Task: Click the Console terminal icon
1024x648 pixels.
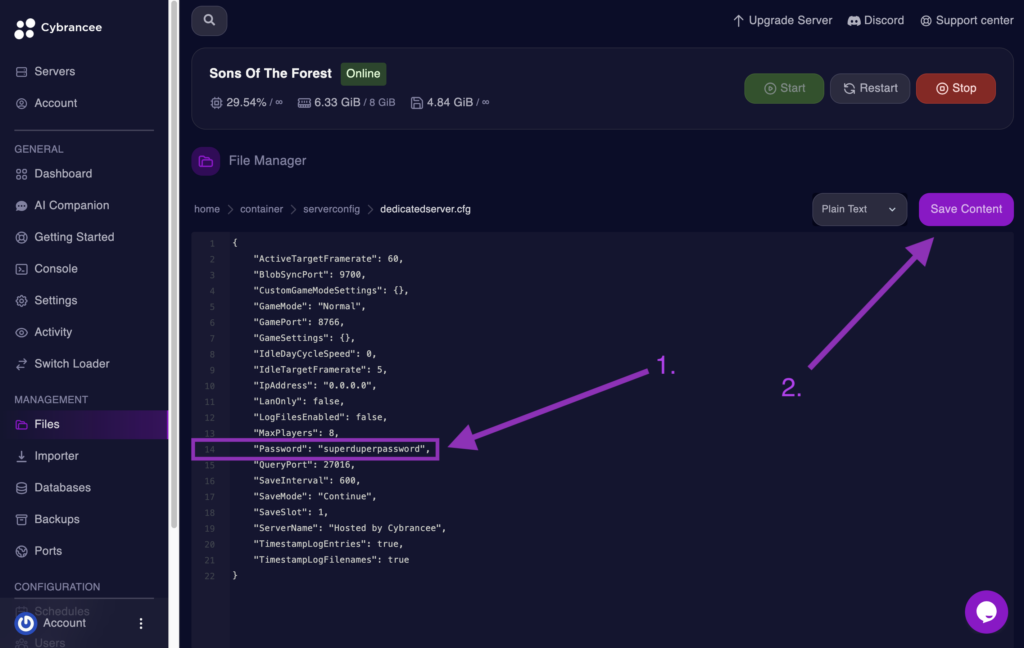Action: 22,269
